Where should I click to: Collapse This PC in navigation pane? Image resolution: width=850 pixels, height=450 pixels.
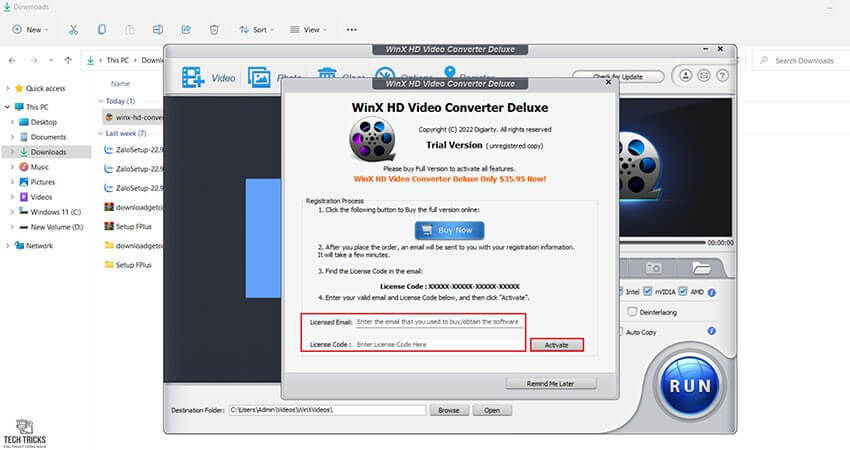click(x=8, y=107)
